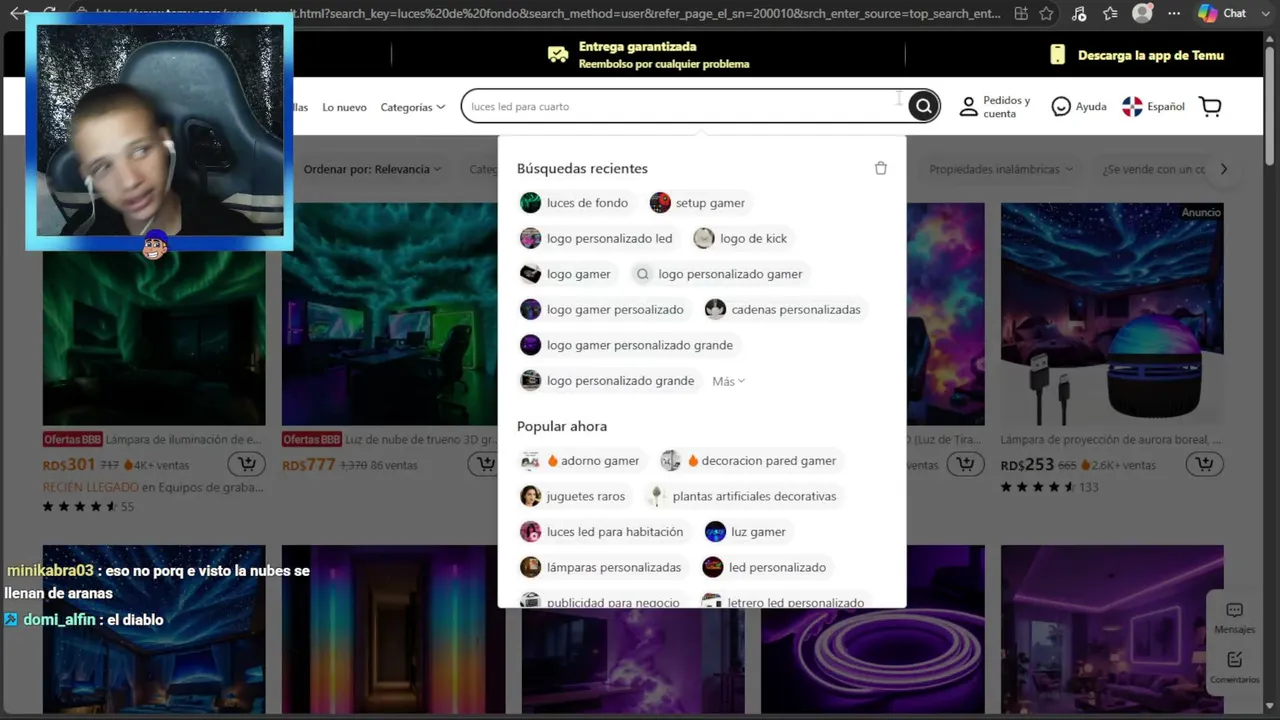Expand the Categorías dropdown
The width and height of the screenshot is (1280, 720).
coord(412,107)
